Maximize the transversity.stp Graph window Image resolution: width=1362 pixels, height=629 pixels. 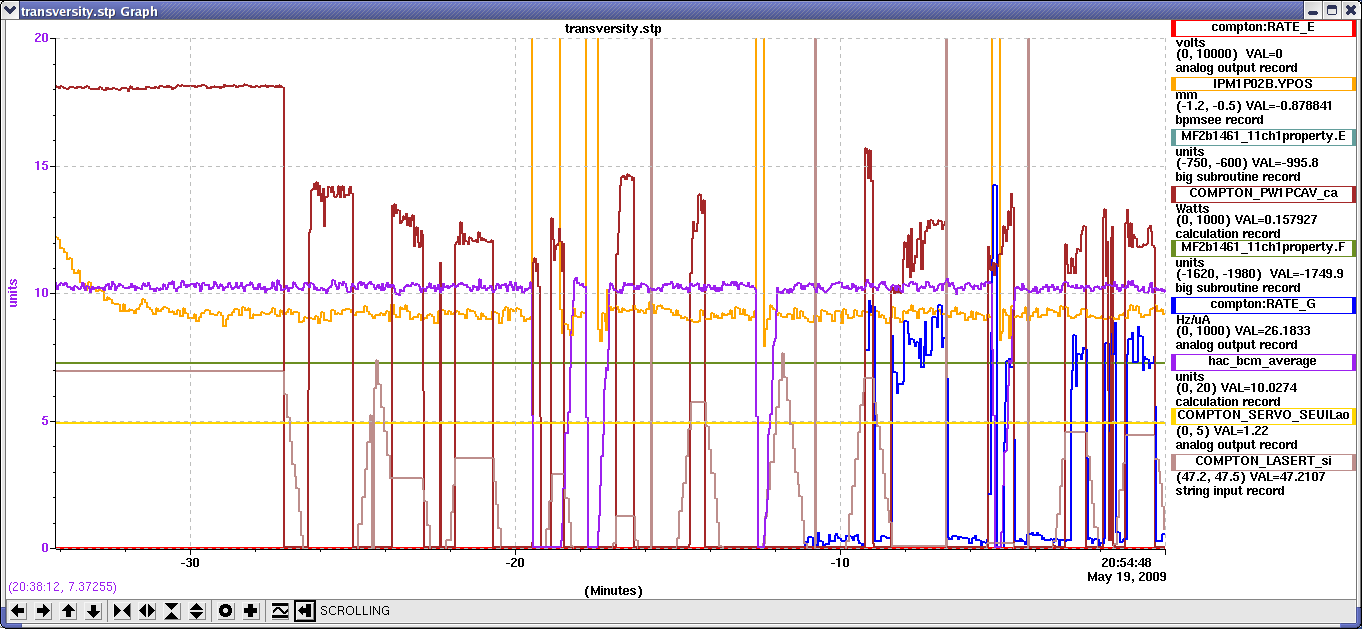coord(1332,9)
